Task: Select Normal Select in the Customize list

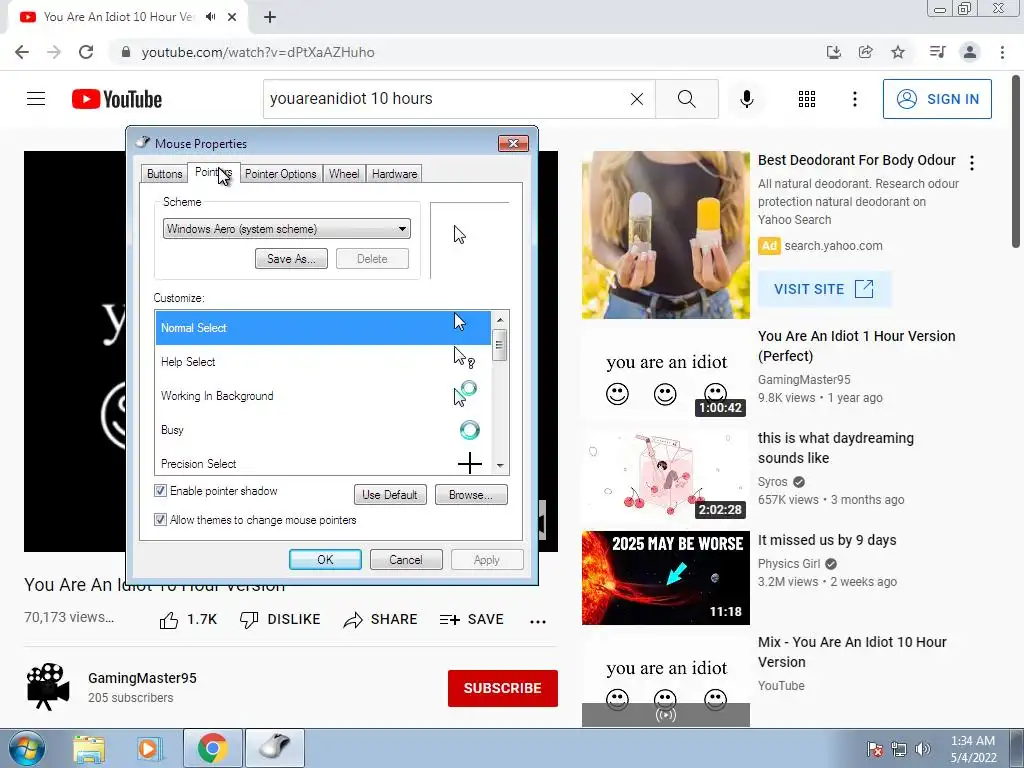Action: pos(323,328)
